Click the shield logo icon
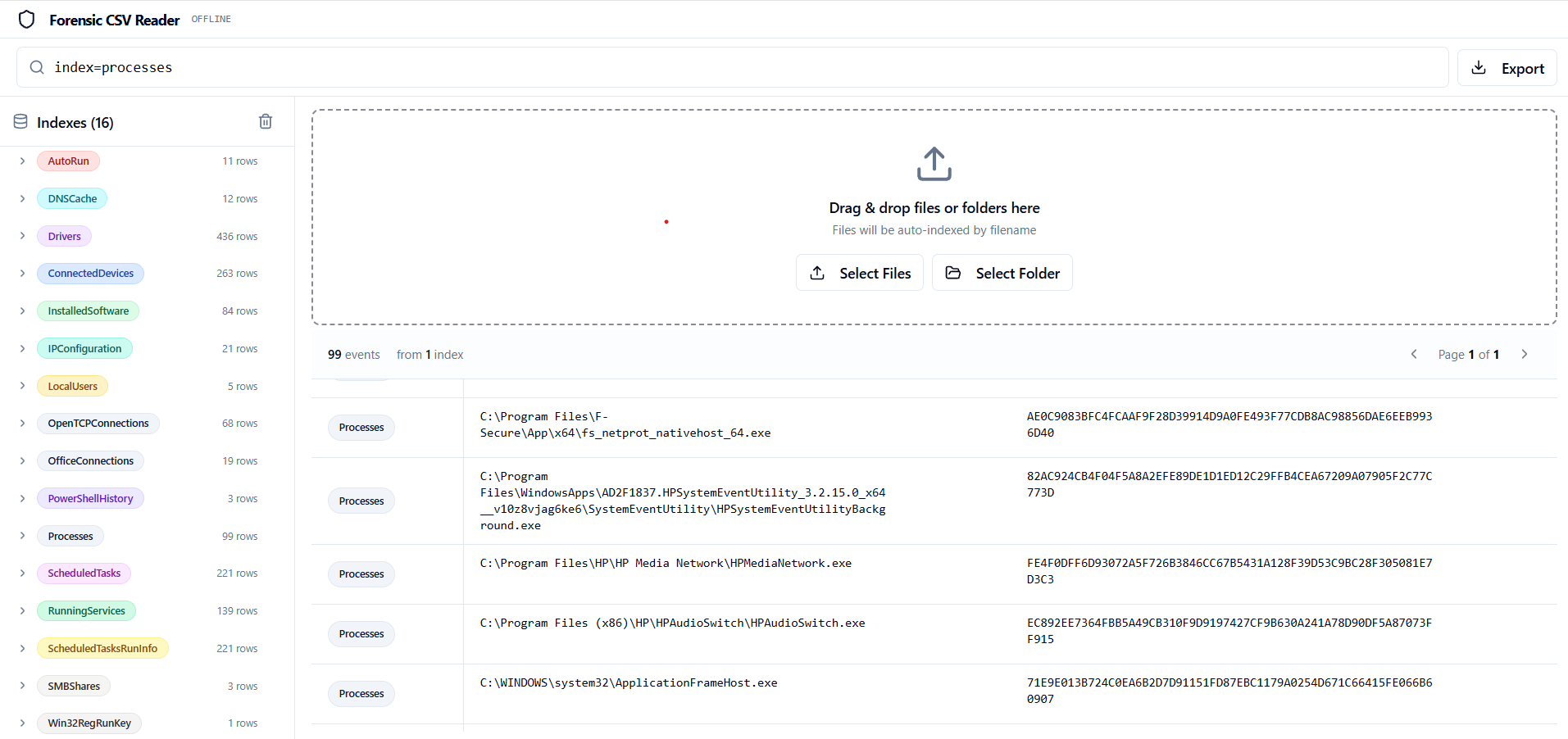 point(26,19)
